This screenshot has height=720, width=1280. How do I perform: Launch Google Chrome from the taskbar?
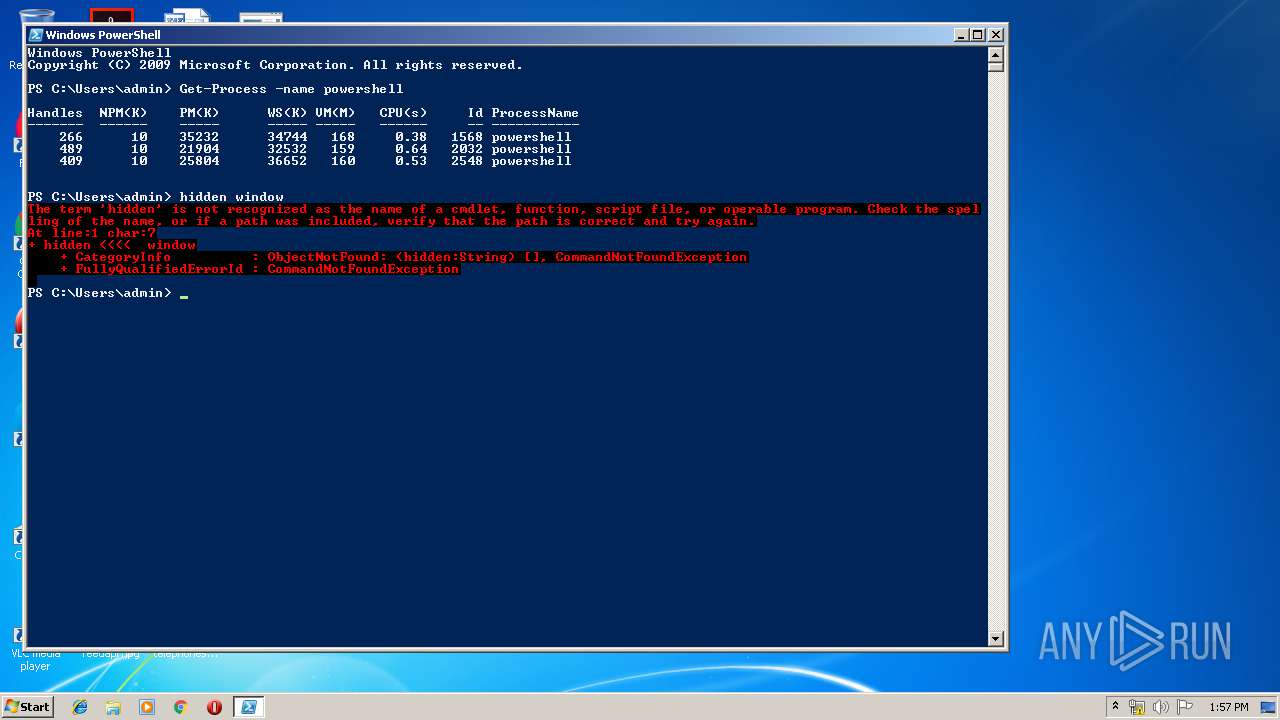(181, 707)
